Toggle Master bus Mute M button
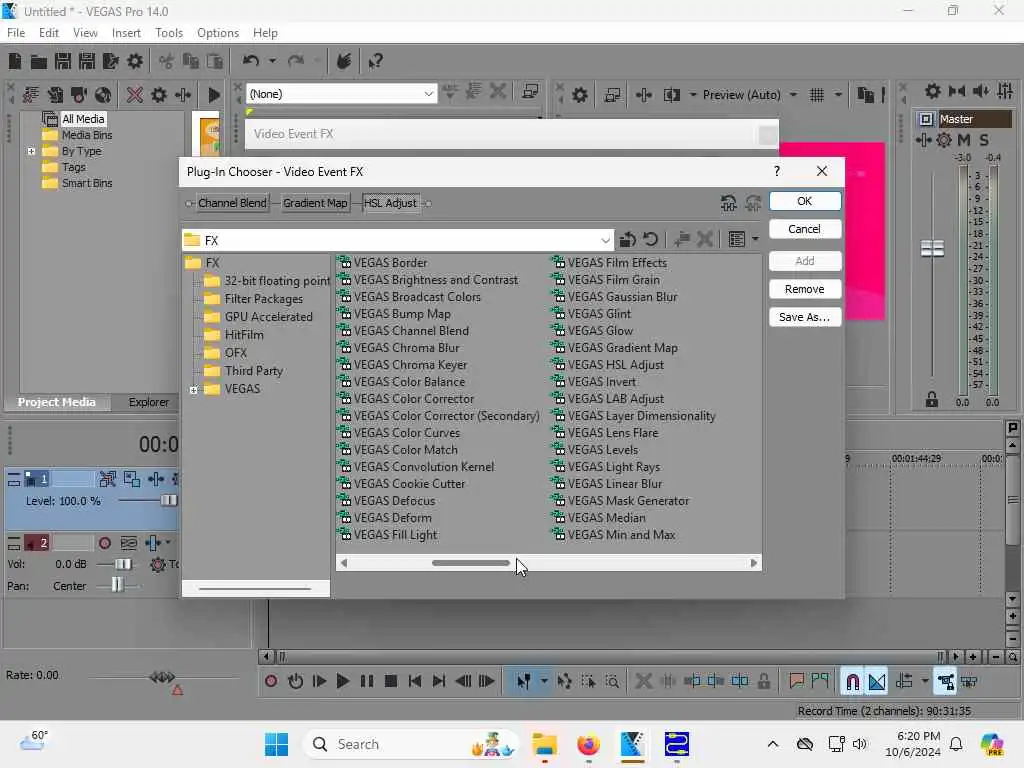 [964, 140]
